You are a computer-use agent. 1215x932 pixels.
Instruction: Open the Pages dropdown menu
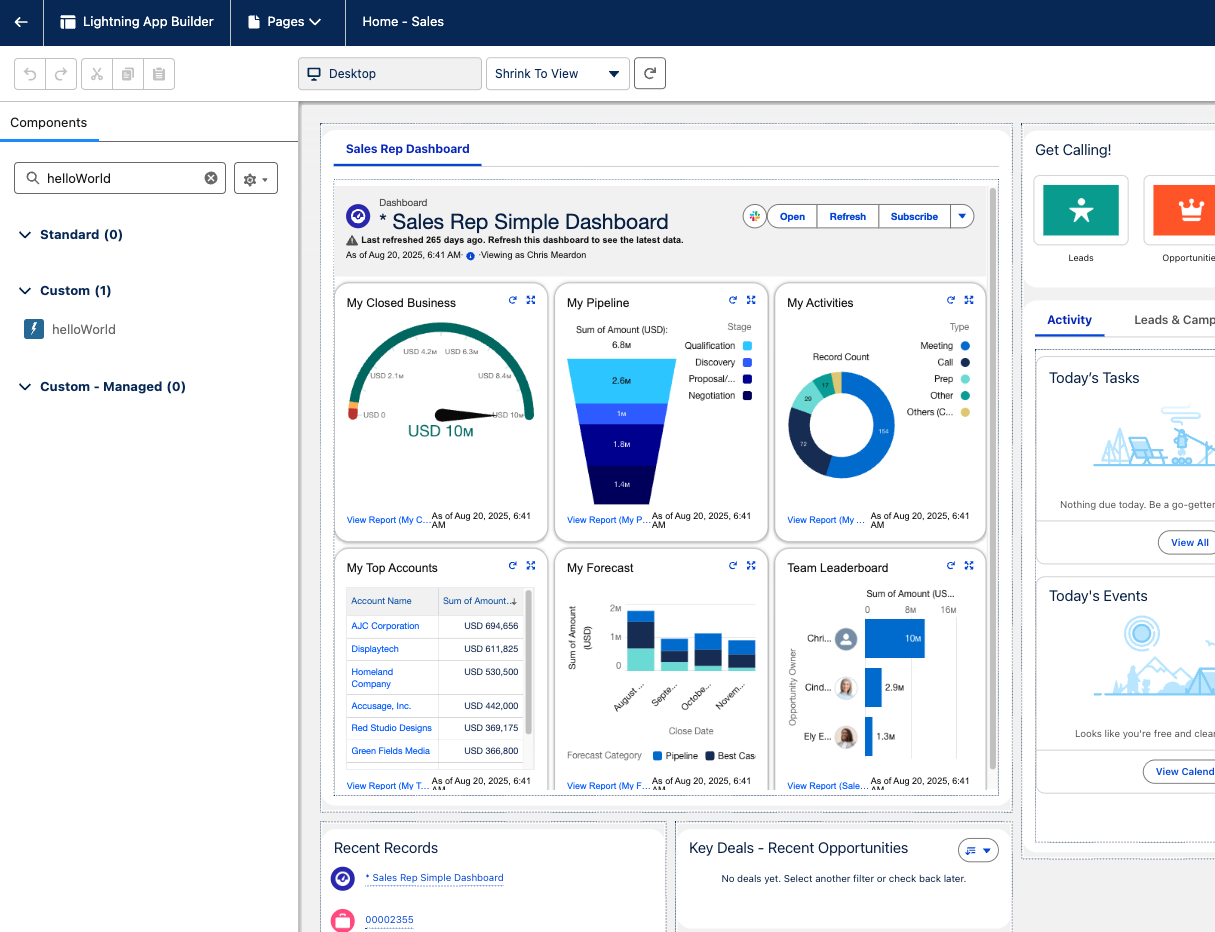coord(285,22)
